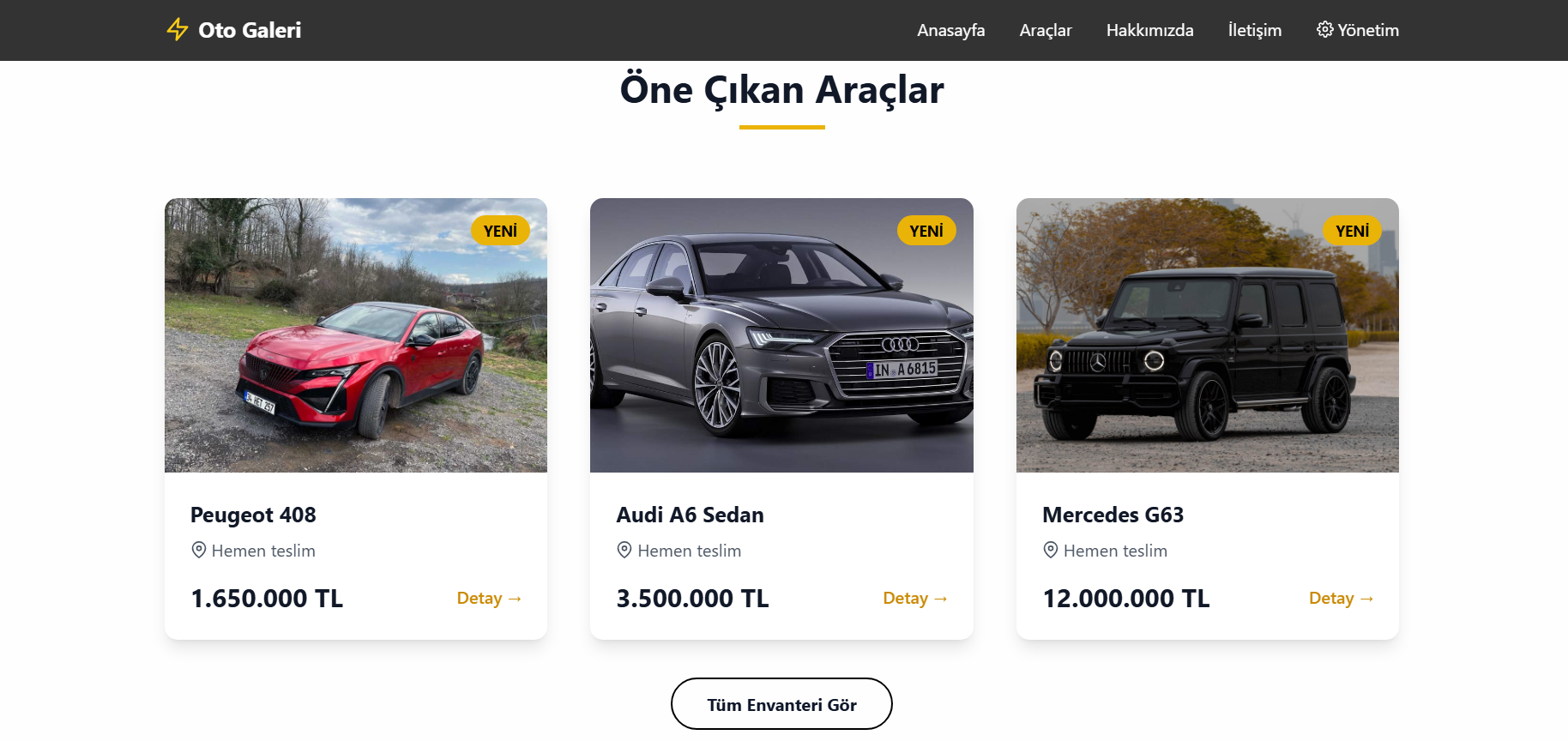Click the black Mercedes G63 photo

point(1207,335)
